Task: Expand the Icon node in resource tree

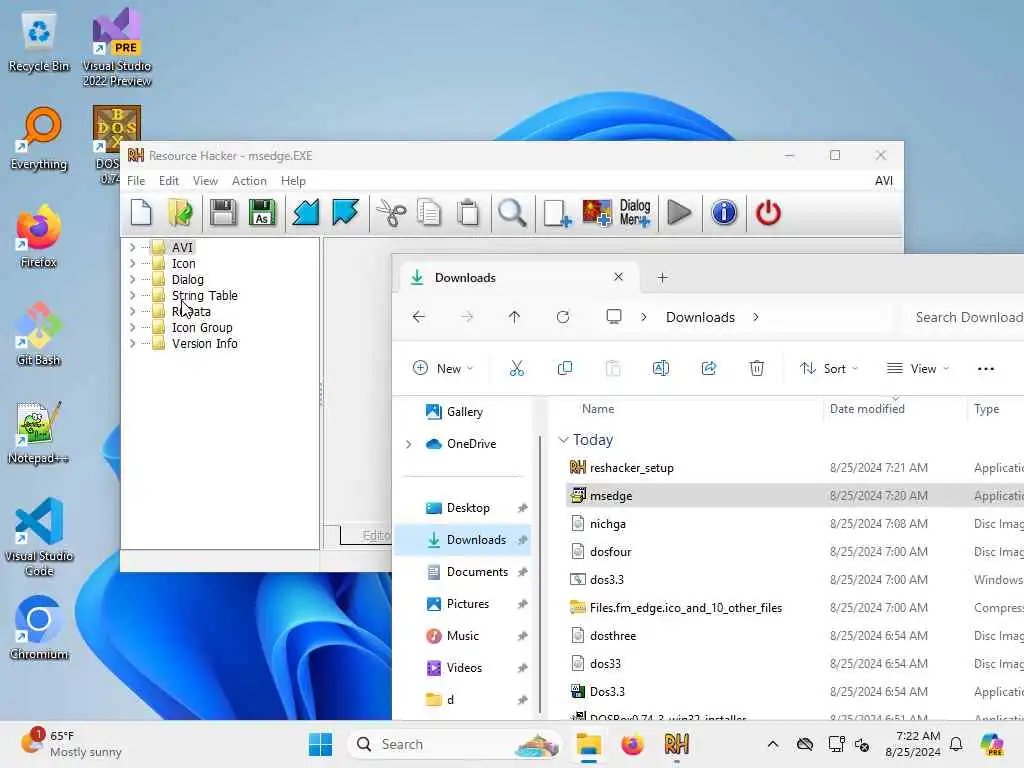Action: coord(133,264)
